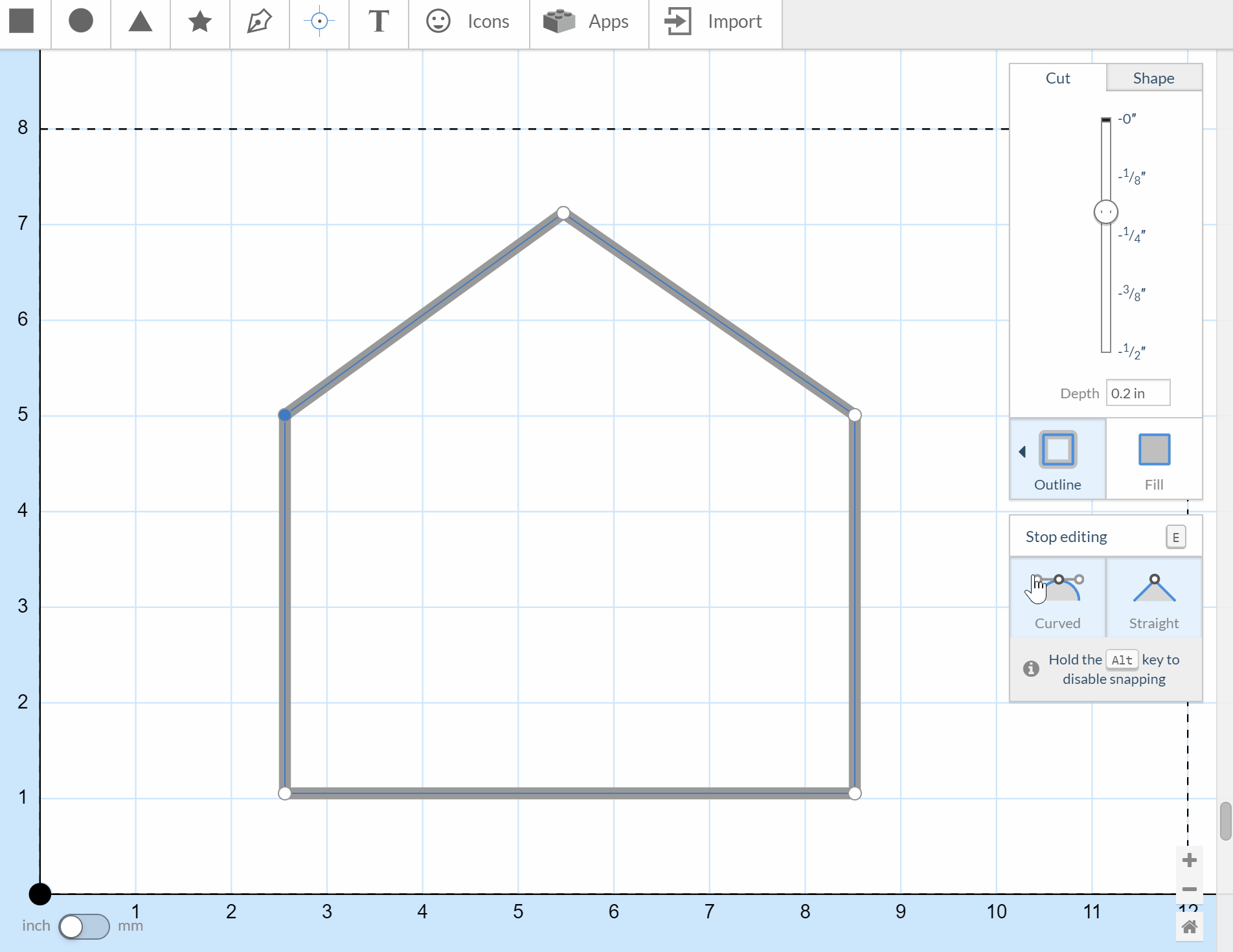This screenshot has width=1233, height=952.
Task: Expand outline options with left arrow
Action: (1022, 451)
